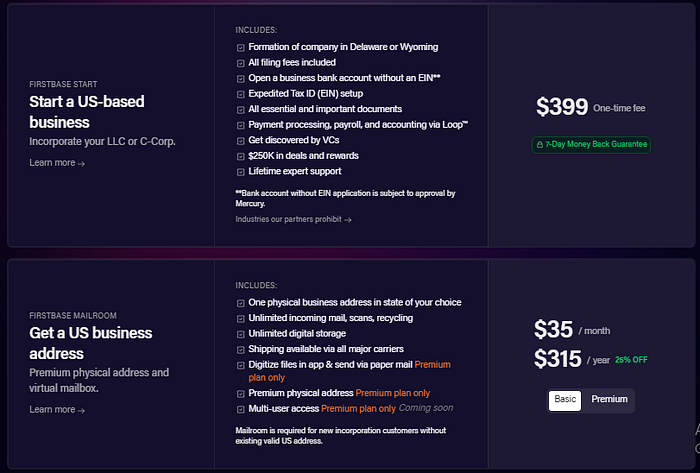This screenshot has height=473, width=700.
Task: Switch pricing to the Premium plan
Action: (x=609, y=399)
